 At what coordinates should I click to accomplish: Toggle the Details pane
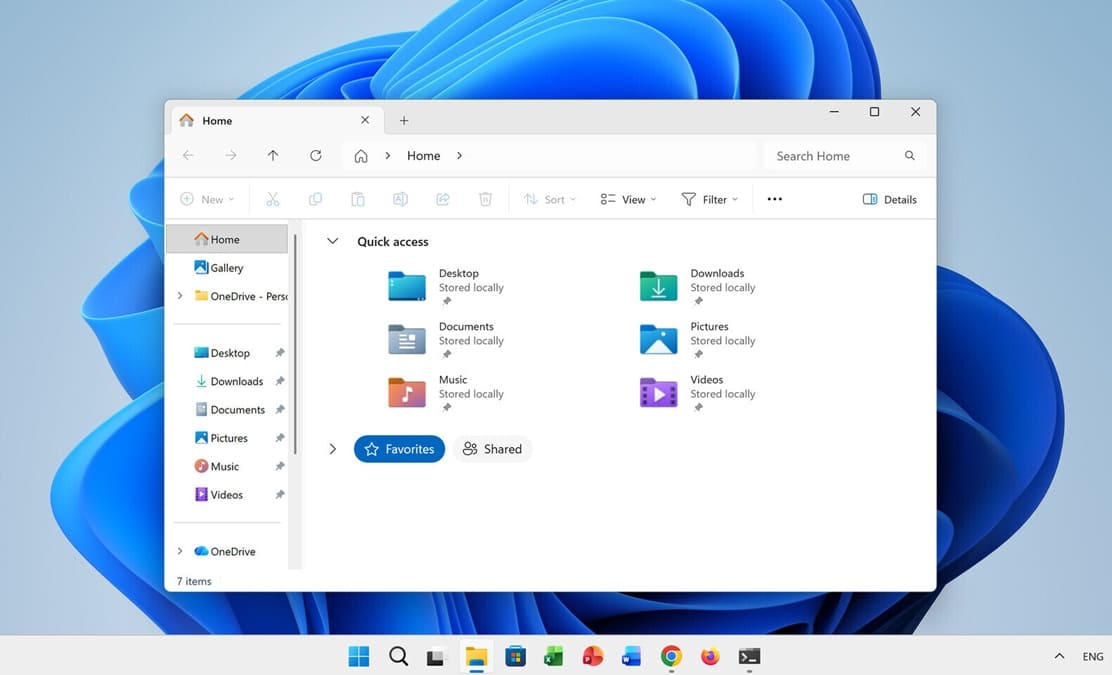tap(889, 199)
